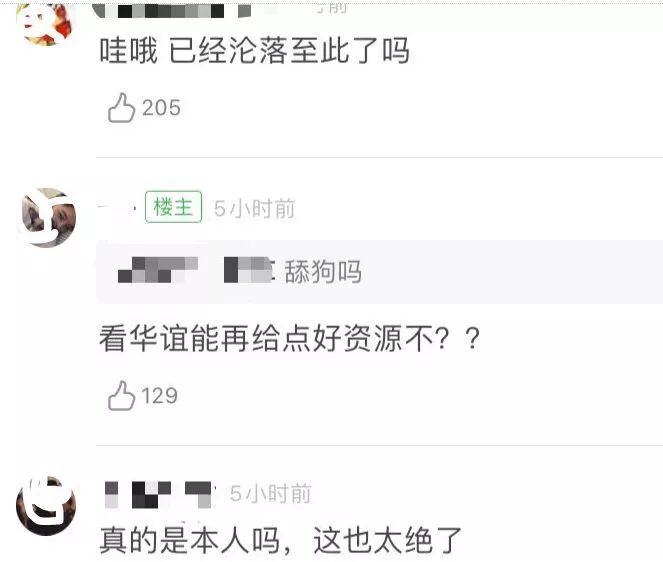Open the pixelated username of bottom commenter
This screenshot has width=663, height=562.
159,494
